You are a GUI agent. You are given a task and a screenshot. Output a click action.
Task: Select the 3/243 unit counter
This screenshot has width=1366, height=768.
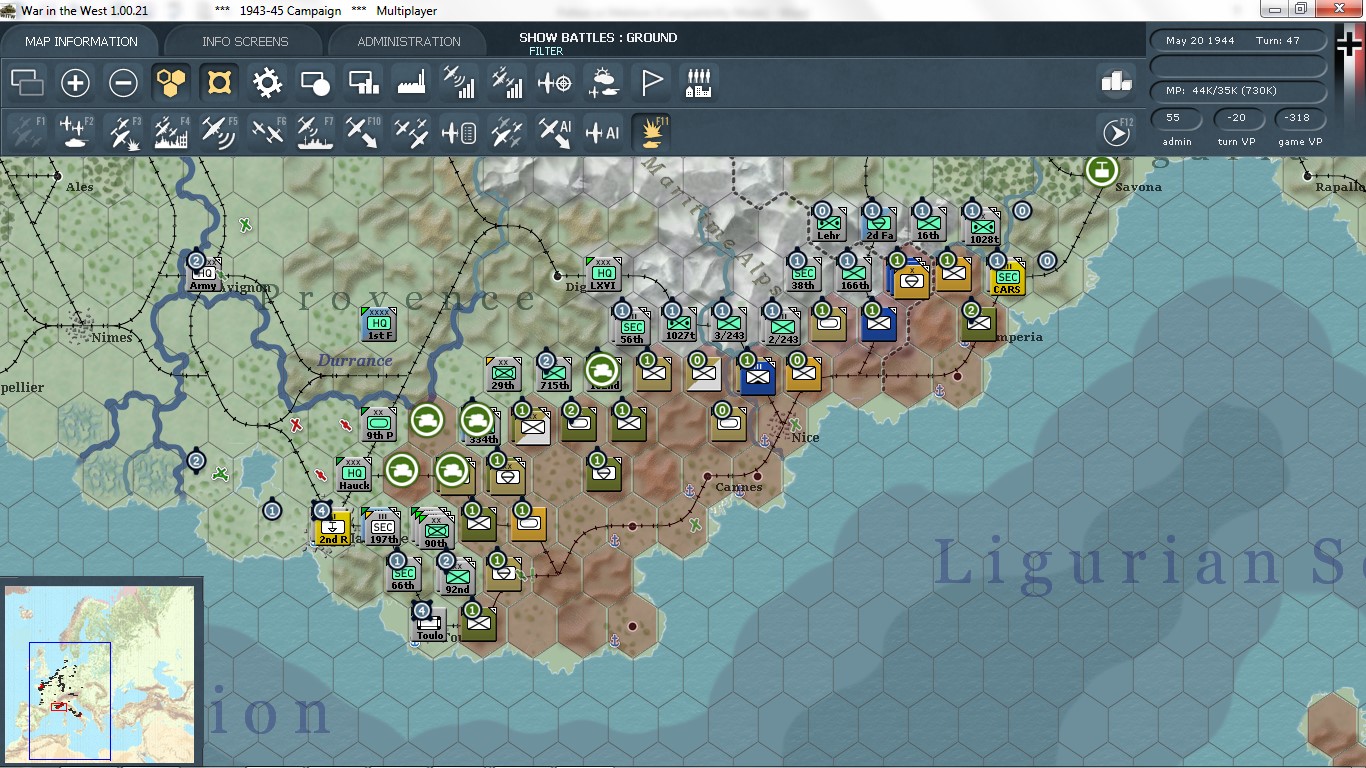coord(729,324)
